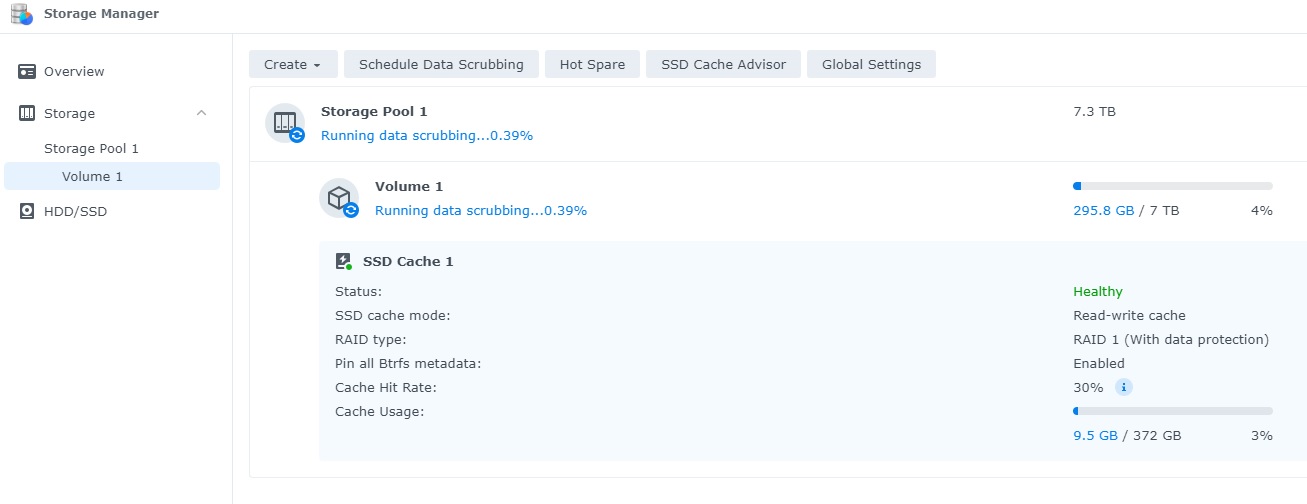Open the Overview page

point(74,72)
